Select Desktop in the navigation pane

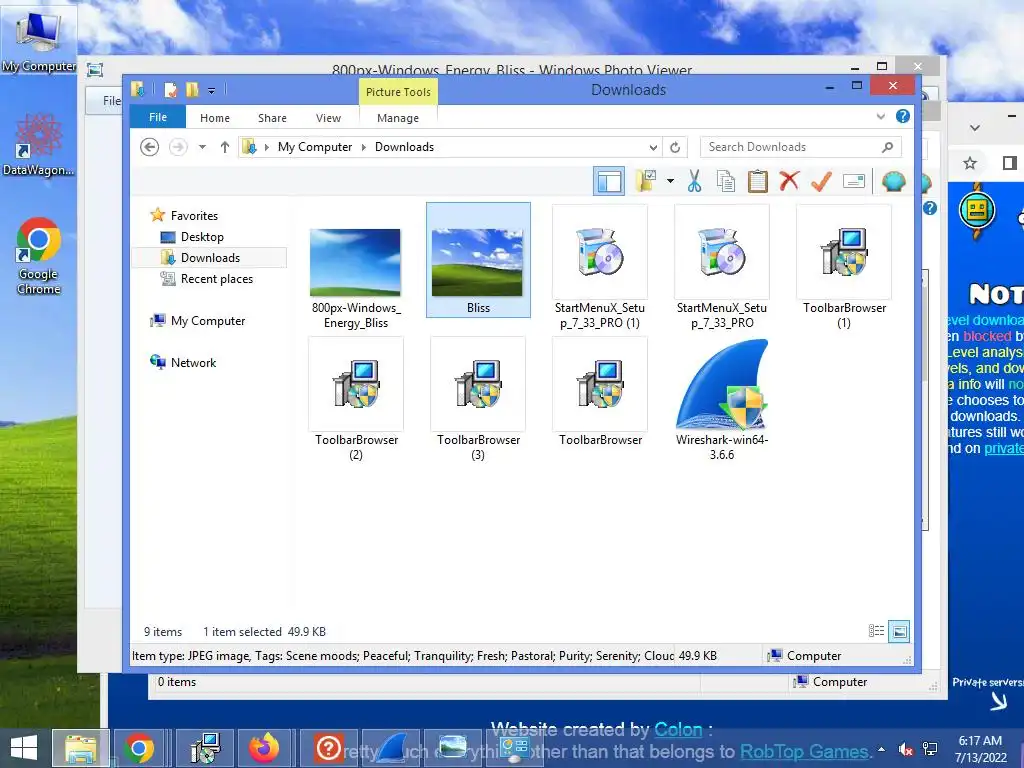pyautogui.click(x=202, y=236)
